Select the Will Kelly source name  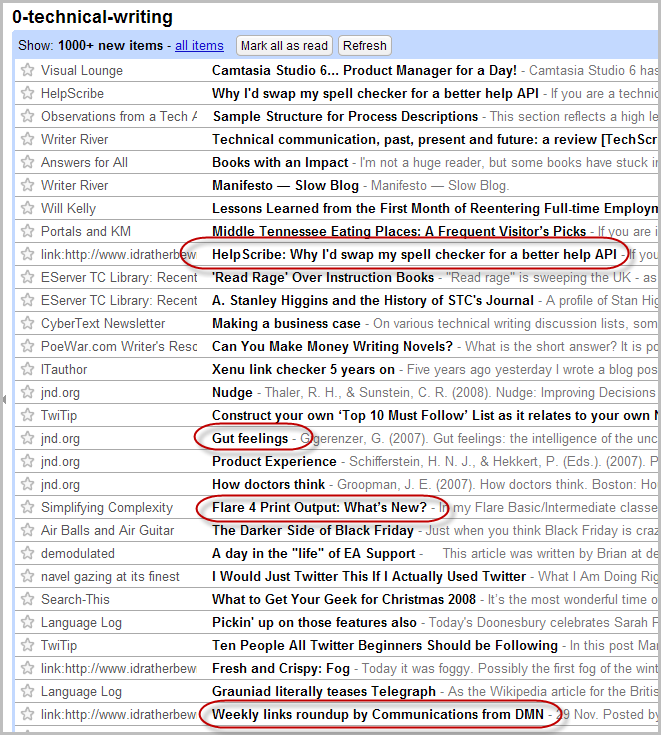point(68,208)
